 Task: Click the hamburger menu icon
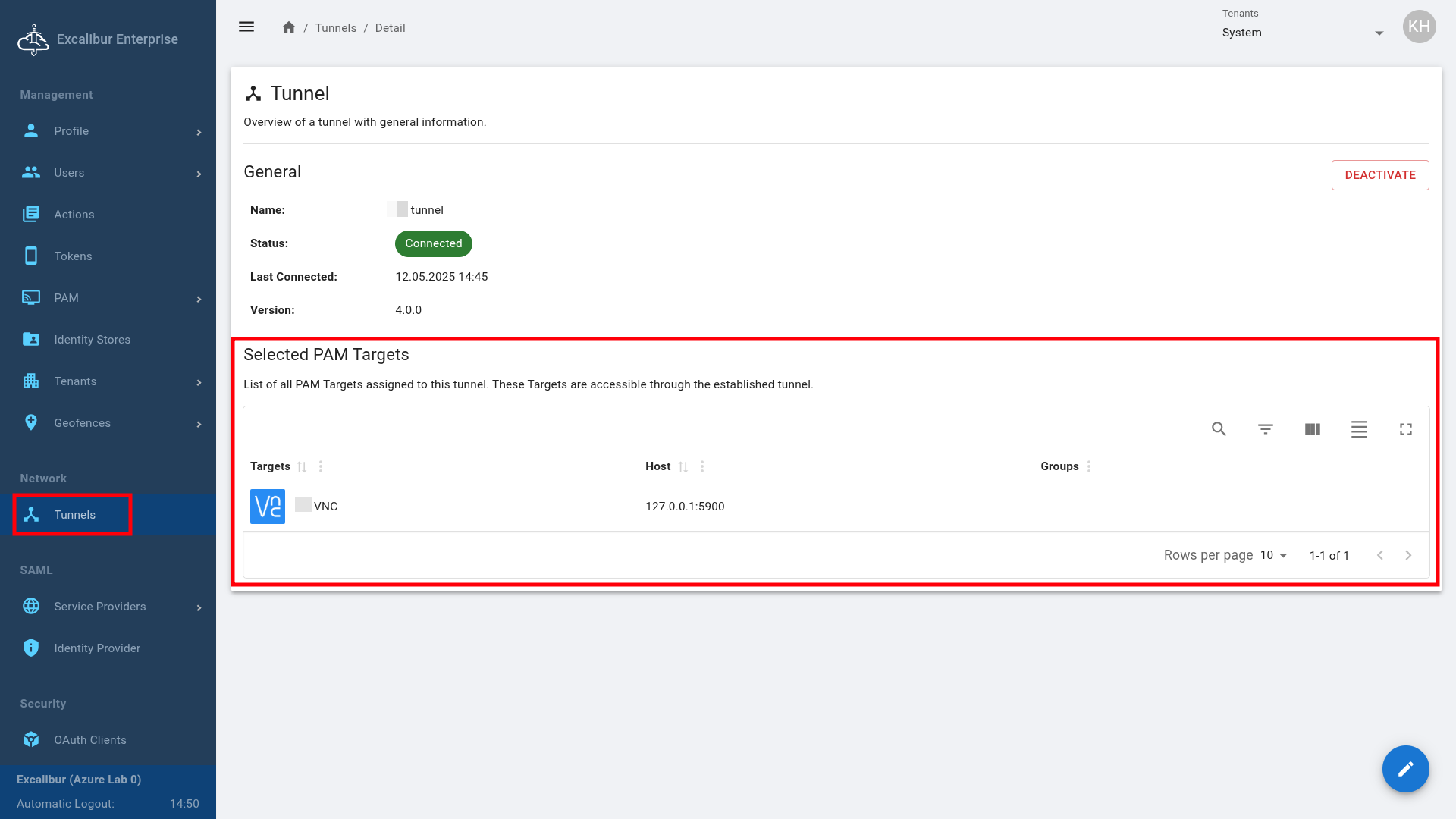click(246, 27)
